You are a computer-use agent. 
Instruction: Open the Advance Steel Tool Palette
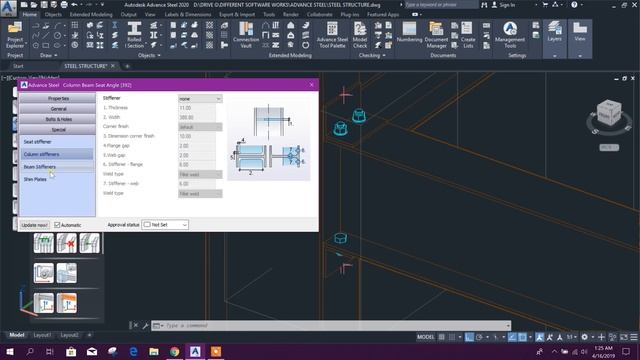click(332, 35)
